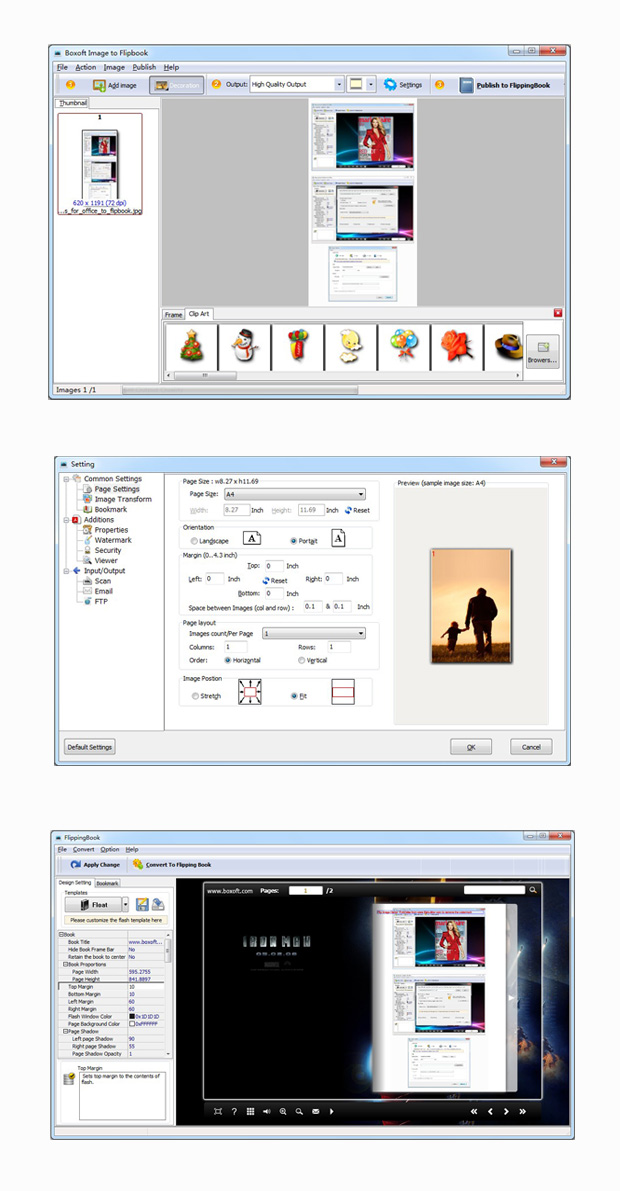Collapse the Input/Output tree node
This screenshot has width=620, height=1191.
pos(66,570)
